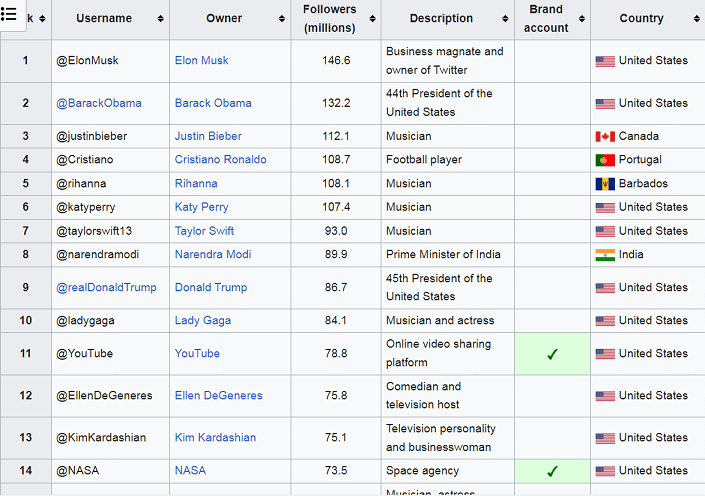Select the Portugal country text

(640, 159)
